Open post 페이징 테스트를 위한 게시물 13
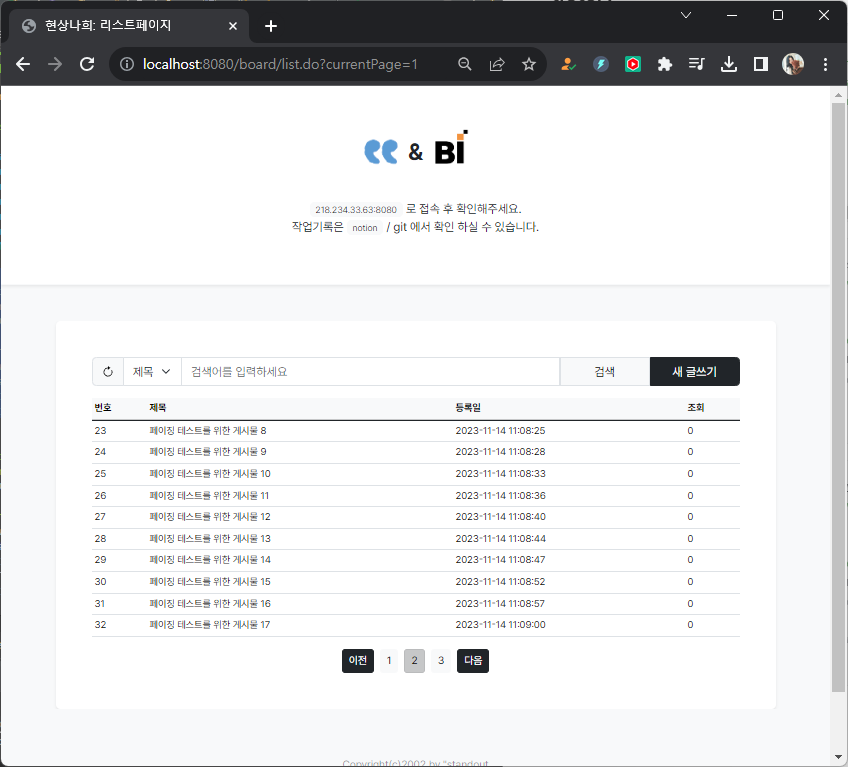The width and height of the screenshot is (848, 767). click(x=210, y=539)
